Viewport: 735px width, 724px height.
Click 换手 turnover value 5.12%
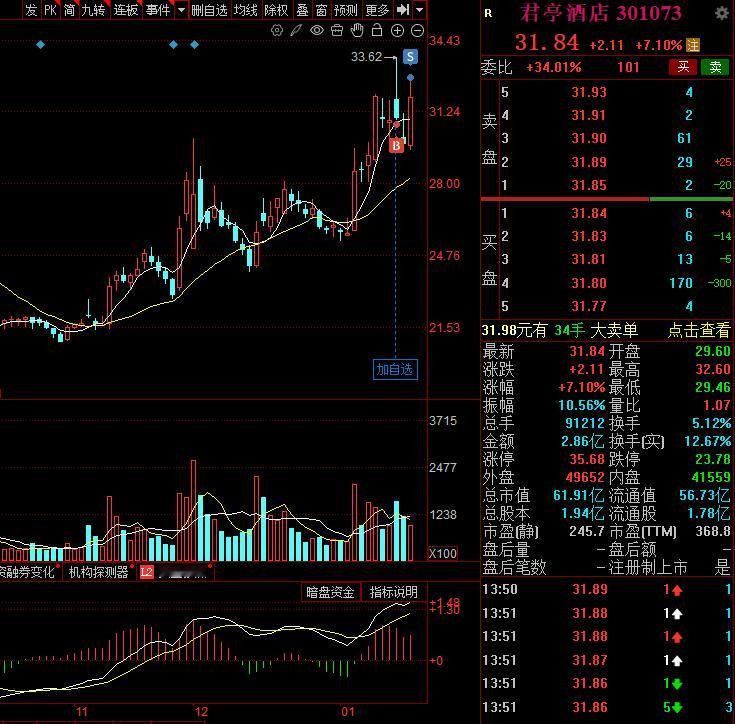pos(711,423)
